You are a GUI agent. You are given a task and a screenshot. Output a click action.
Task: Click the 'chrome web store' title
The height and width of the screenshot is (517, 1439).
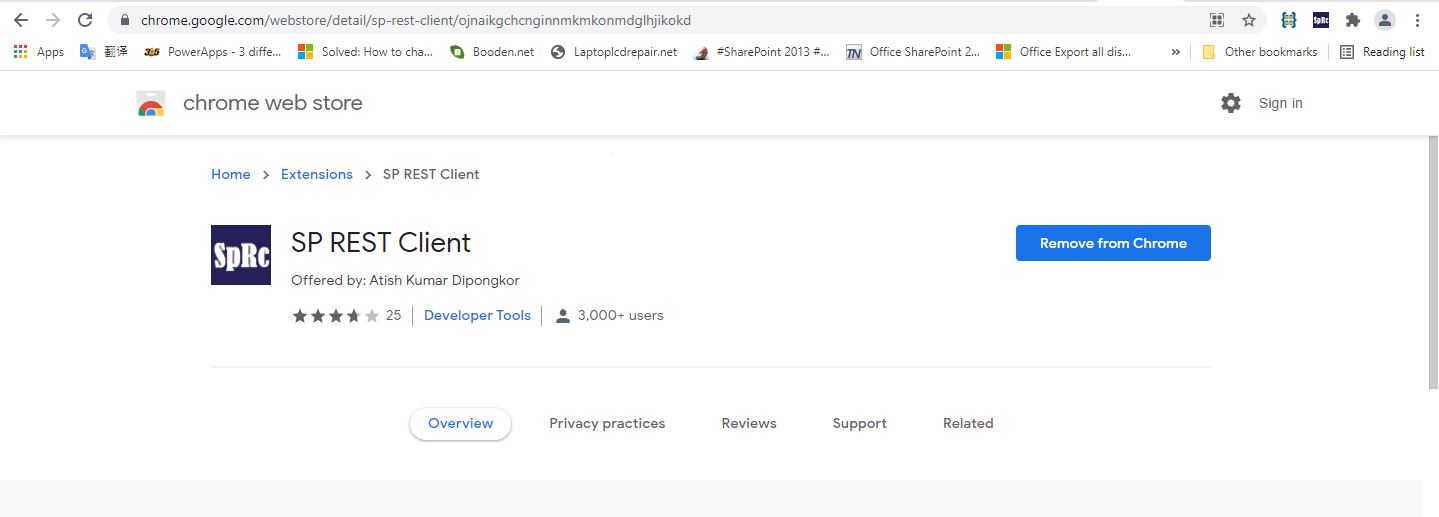pos(273,103)
